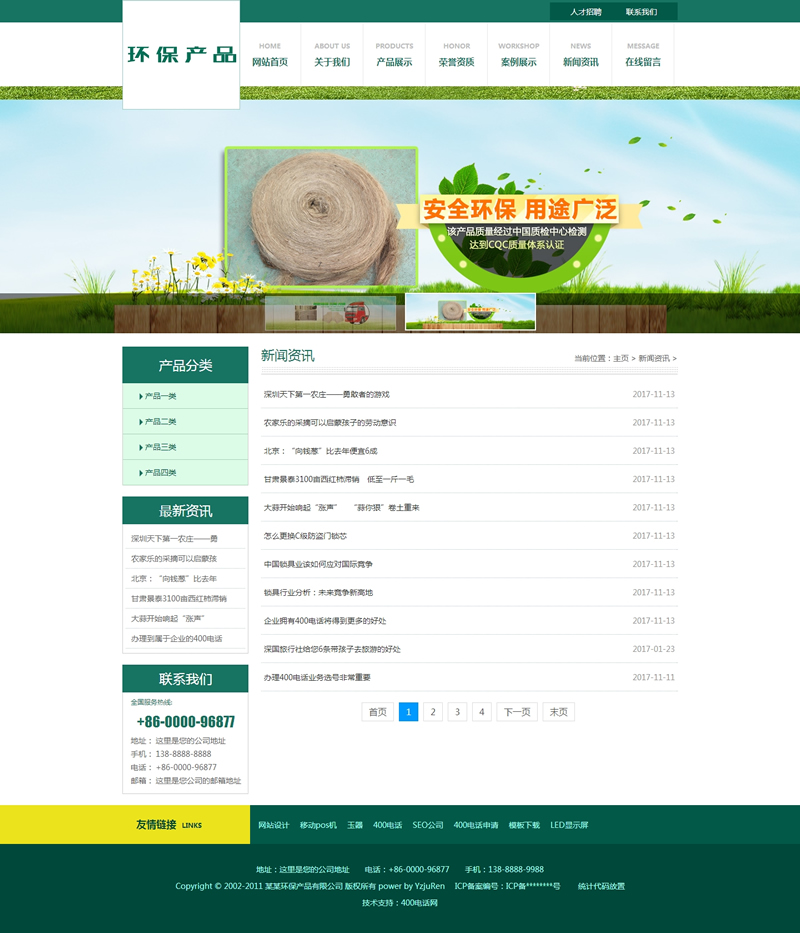Click the 联系我们 top link
Screen dimensions: 800x933
pos(641,12)
